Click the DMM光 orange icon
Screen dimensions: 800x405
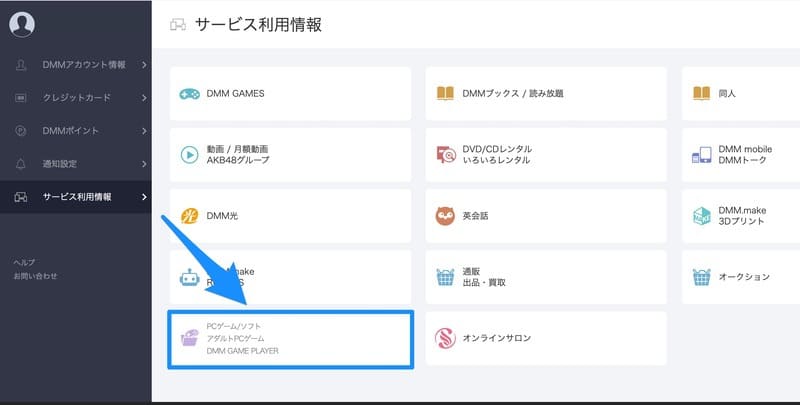click(x=189, y=216)
